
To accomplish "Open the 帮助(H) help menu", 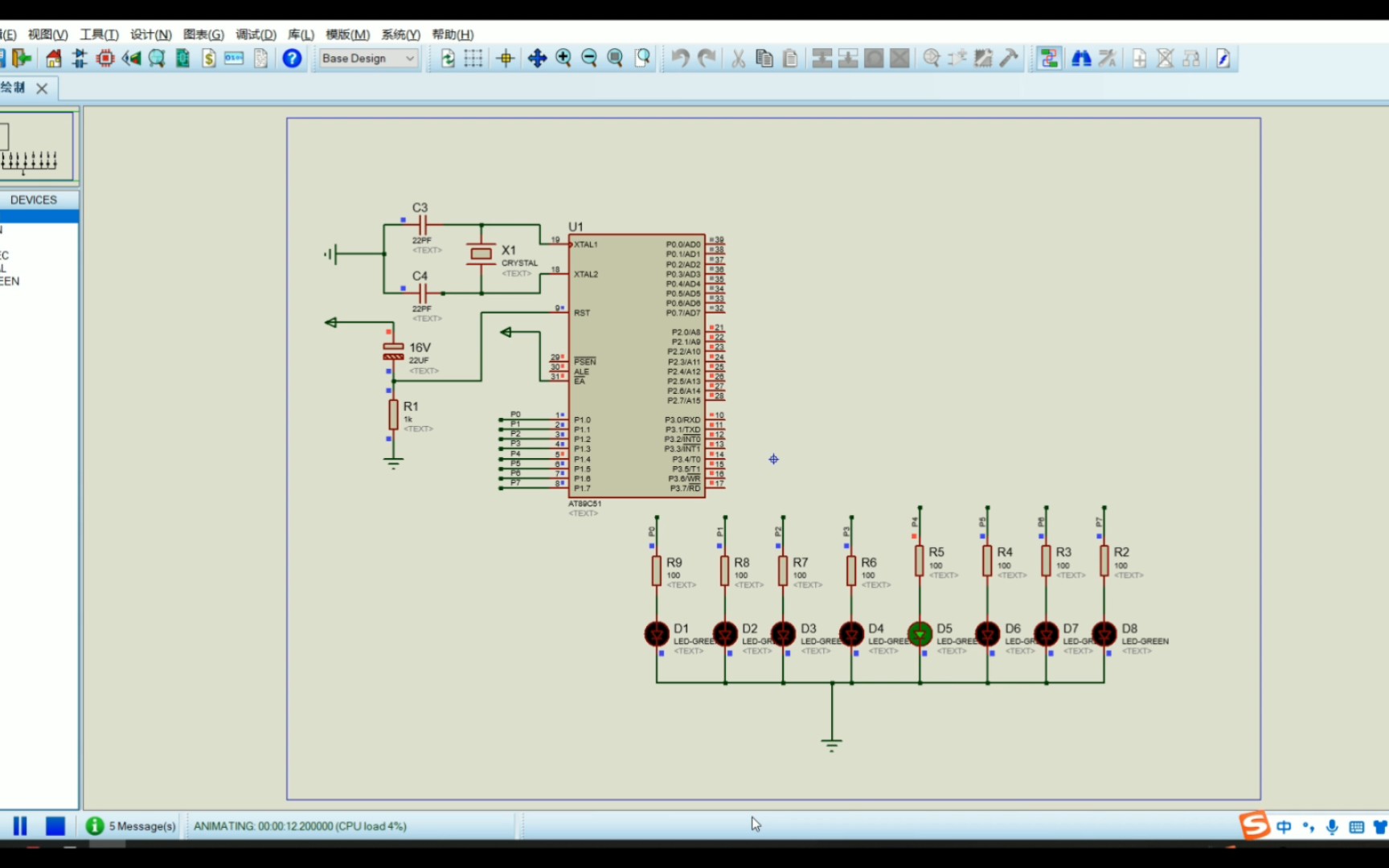I will tap(453, 35).
